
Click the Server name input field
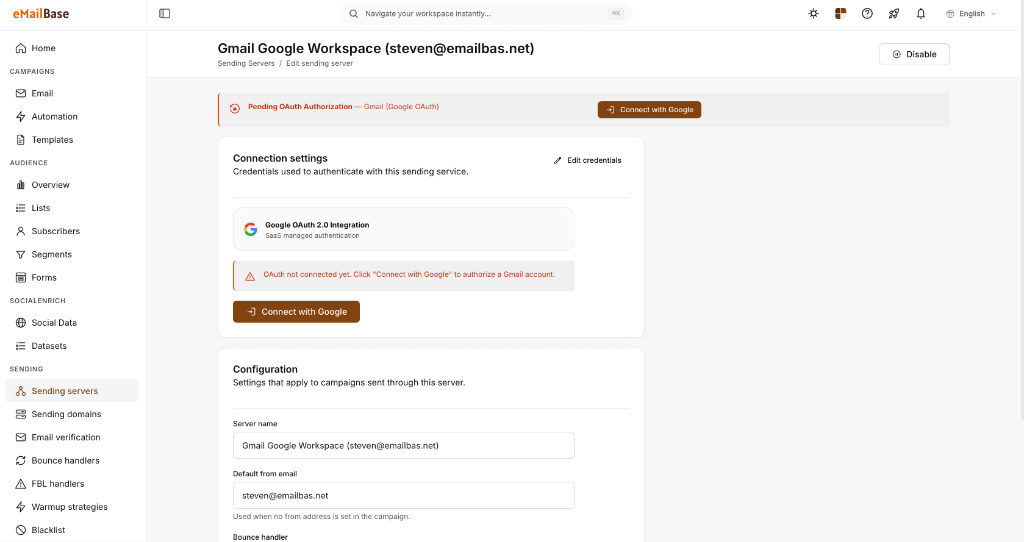404,445
